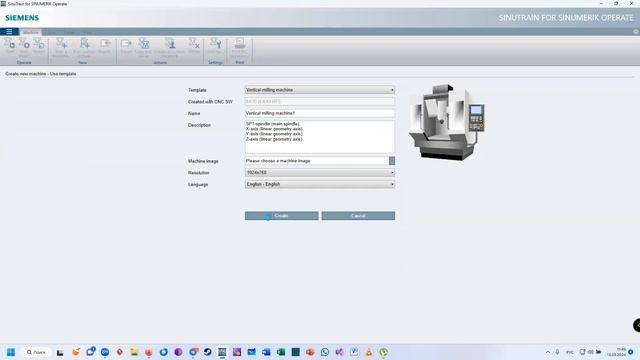This screenshot has height=360, width=640.
Task: Open the Mail app from the taskbar
Action: (251, 352)
